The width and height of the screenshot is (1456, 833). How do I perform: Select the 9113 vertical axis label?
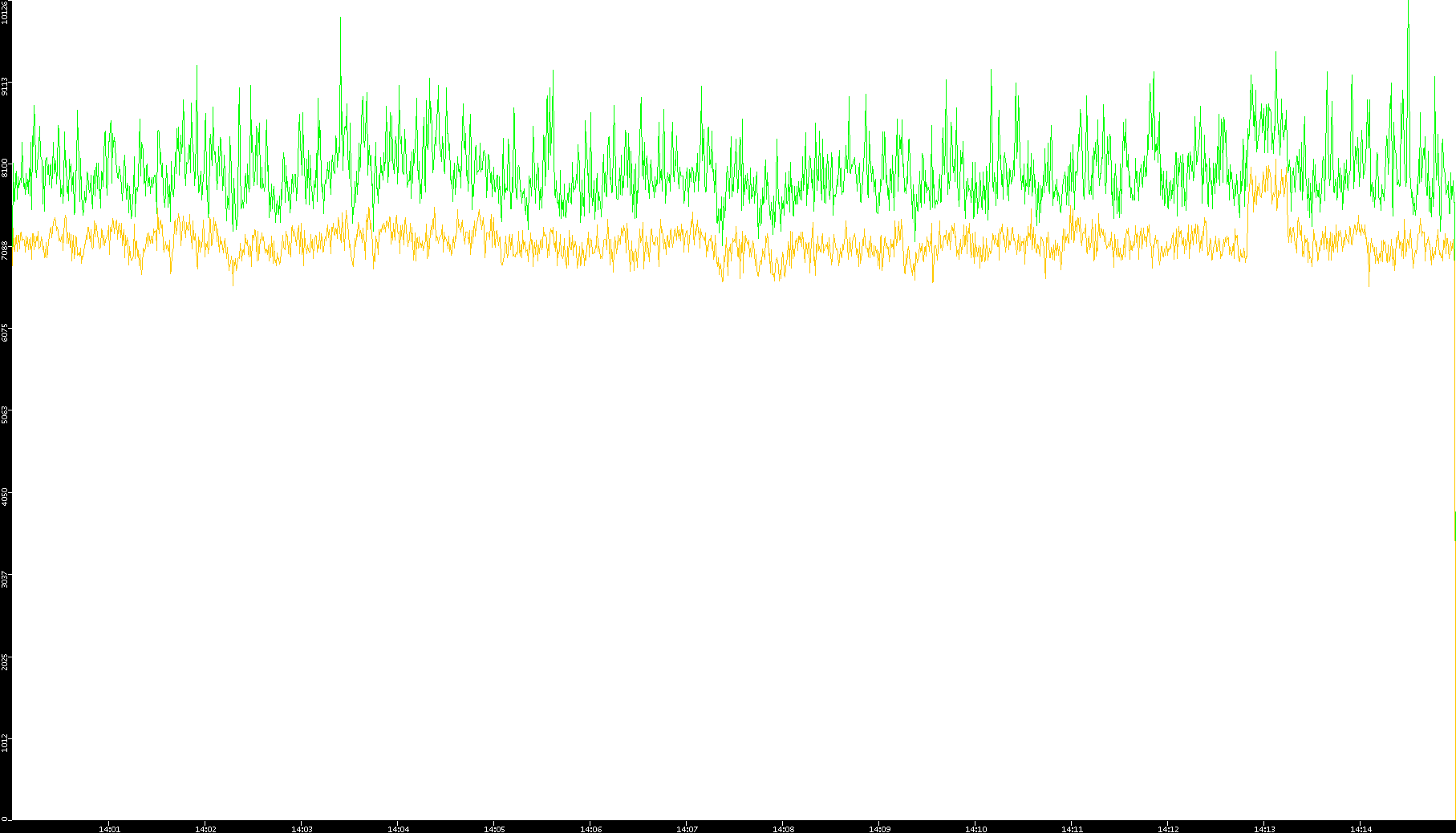pyautogui.click(x=6, y=86)
